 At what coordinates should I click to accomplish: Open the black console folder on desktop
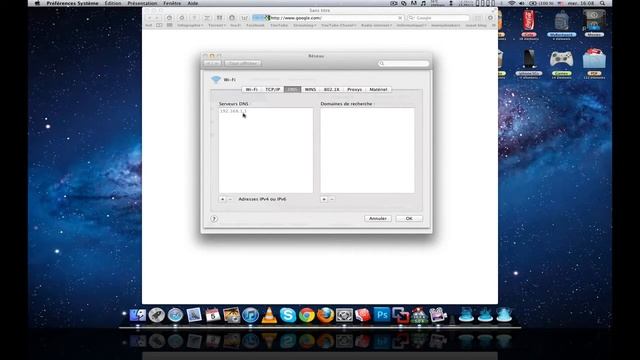529,60
